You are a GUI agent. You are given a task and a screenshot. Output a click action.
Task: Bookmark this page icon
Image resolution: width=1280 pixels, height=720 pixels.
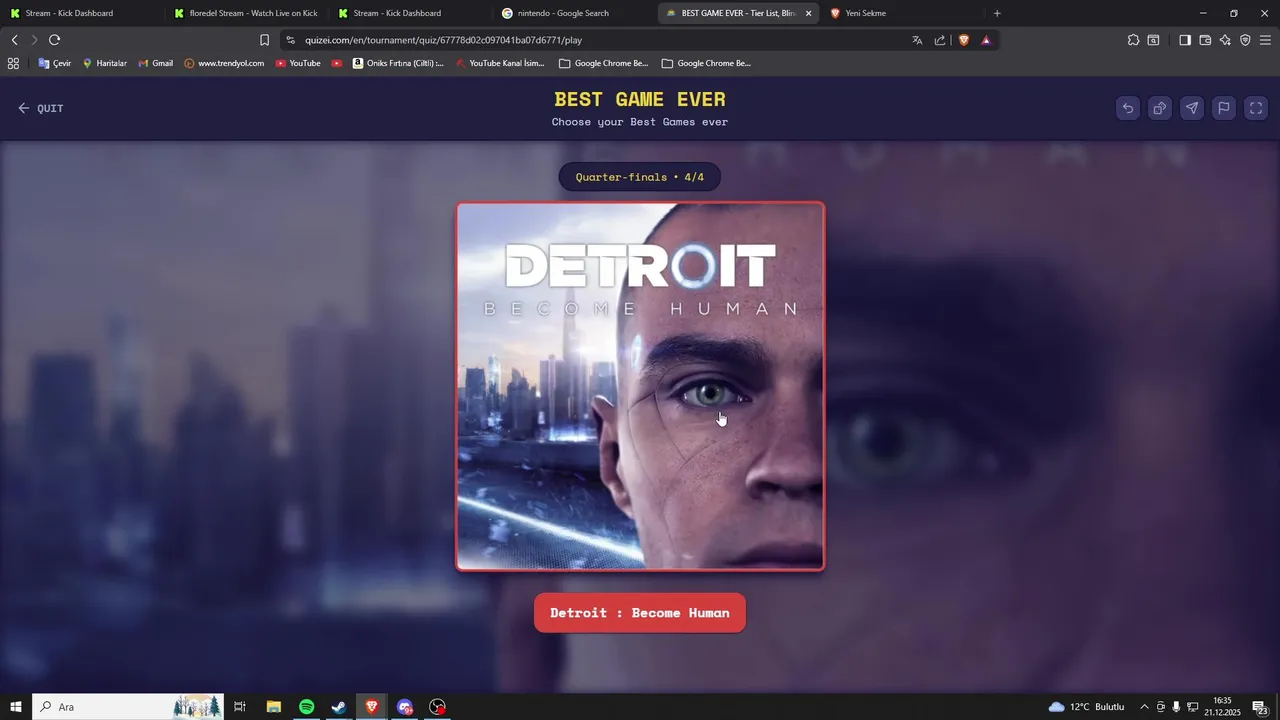pos(264,40)
